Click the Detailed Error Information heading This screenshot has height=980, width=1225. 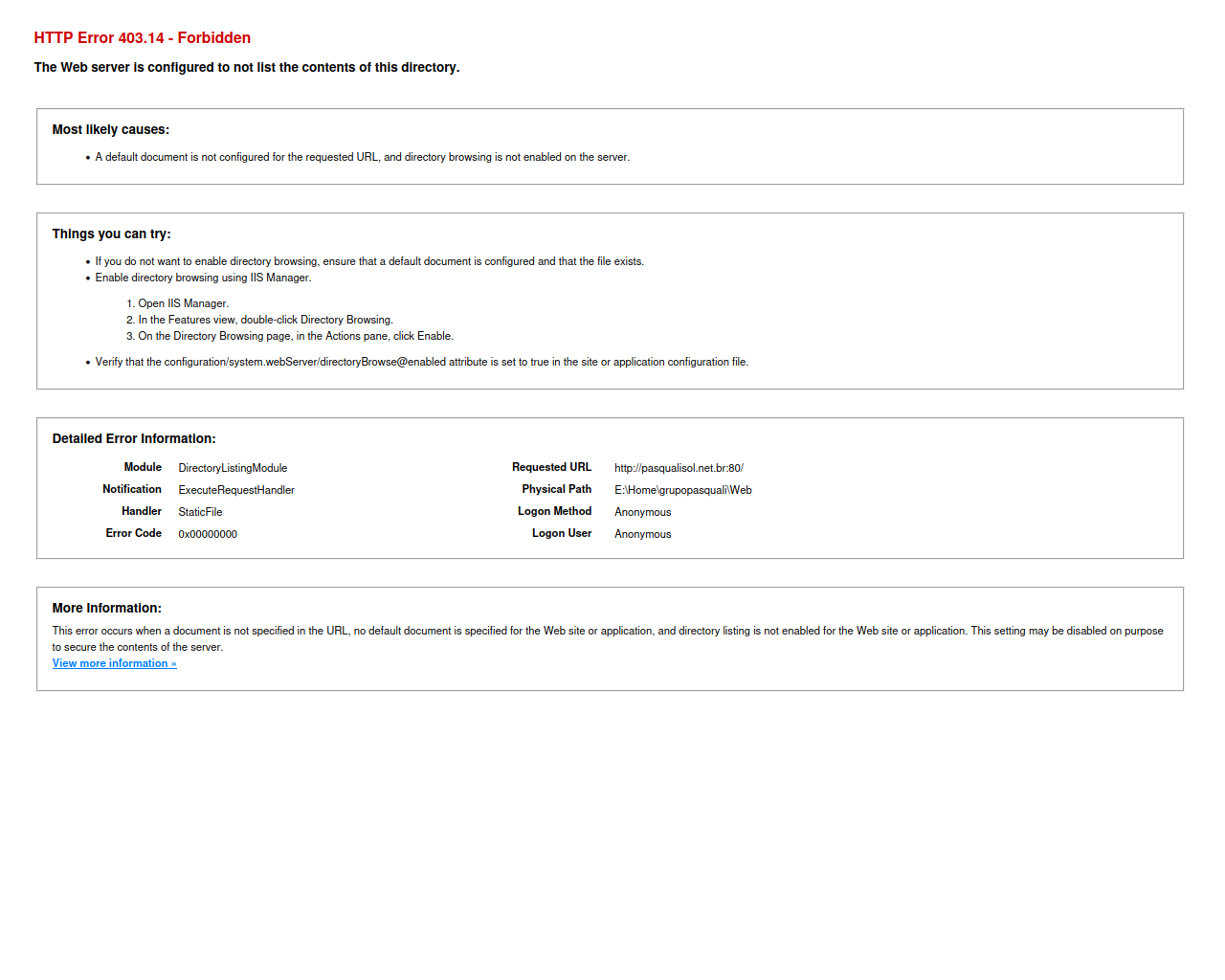tap(134, 438)
